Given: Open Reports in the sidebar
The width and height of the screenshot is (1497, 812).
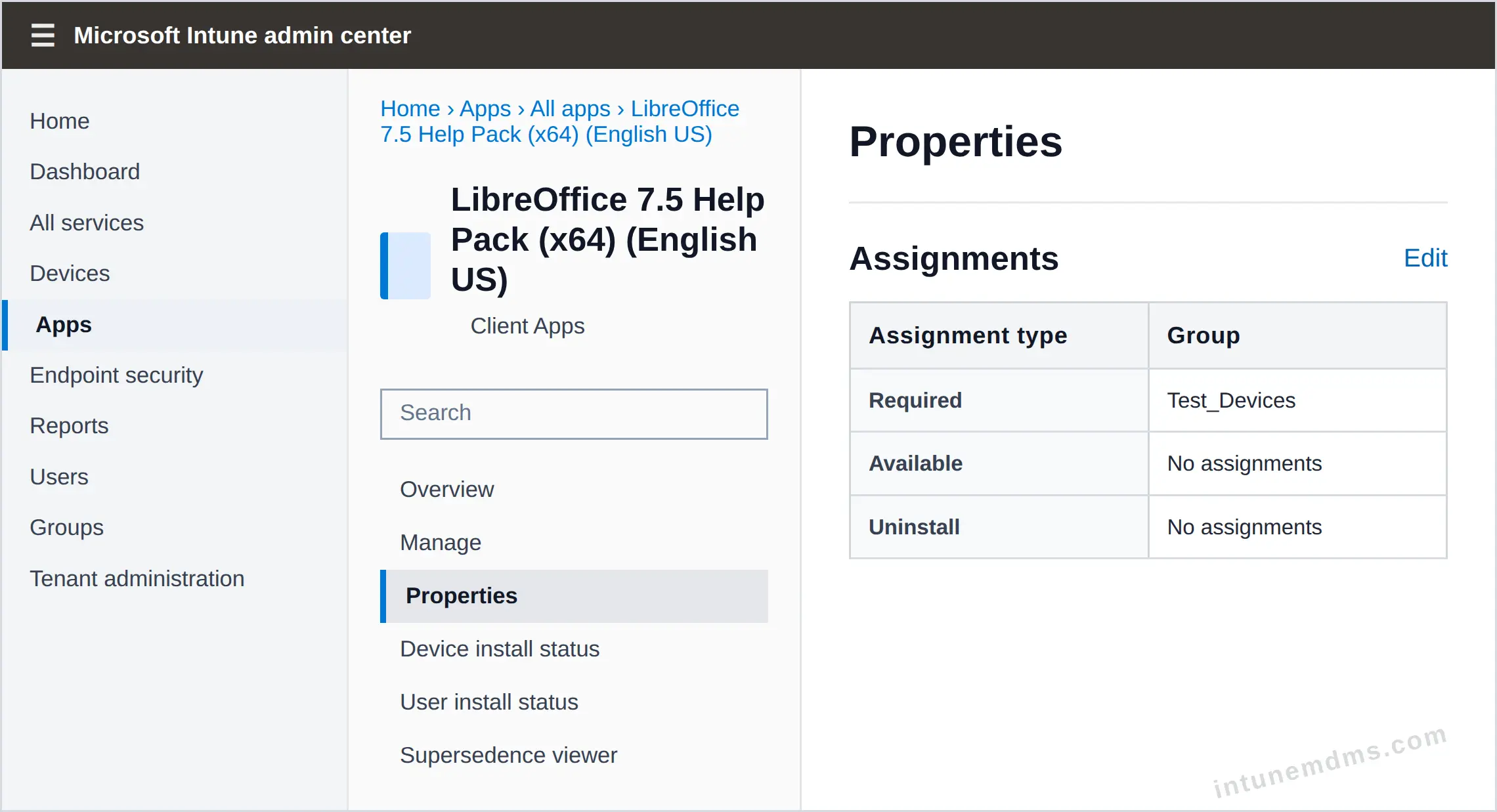Looking at the screenshot, I should coord(69,425).
